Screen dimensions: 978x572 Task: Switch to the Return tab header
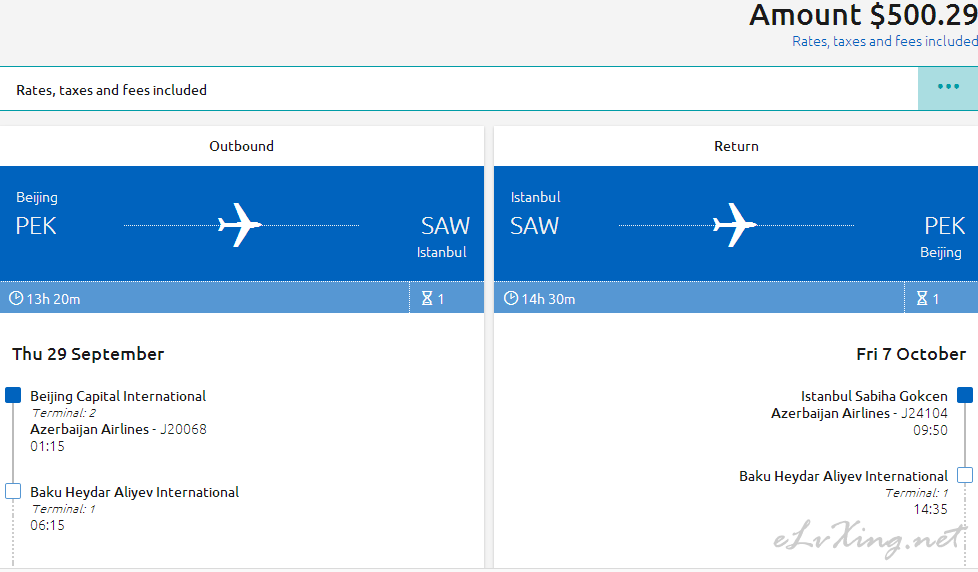click(736, 146)
